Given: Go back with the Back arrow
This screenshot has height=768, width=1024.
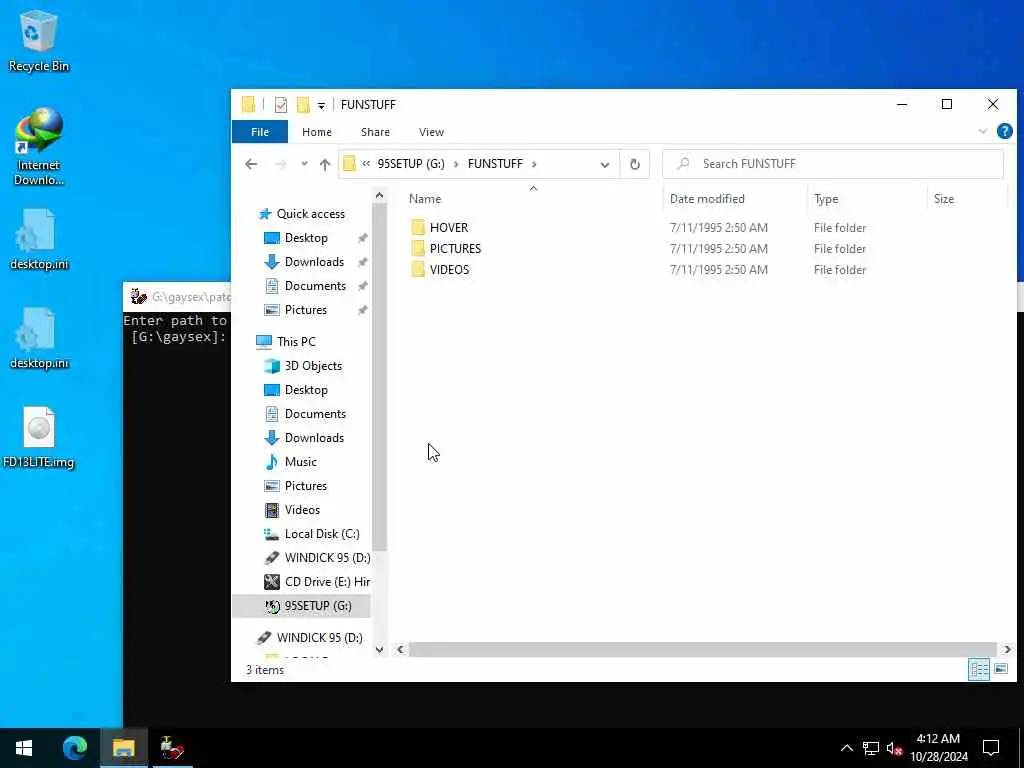Looking at the screenshot, I should click(x=251, y=164).
